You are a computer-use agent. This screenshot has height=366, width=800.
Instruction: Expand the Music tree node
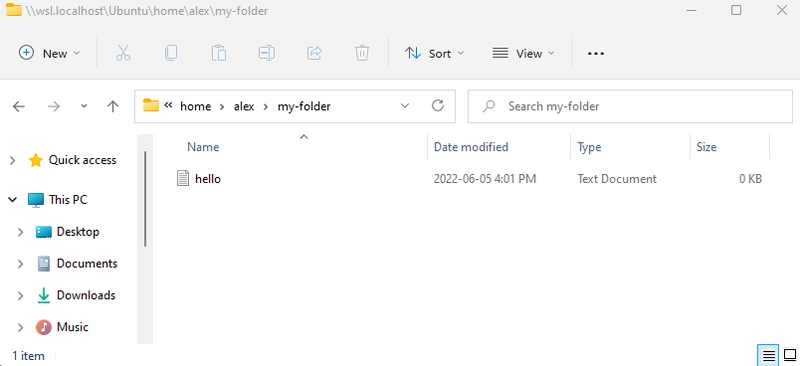20,327
